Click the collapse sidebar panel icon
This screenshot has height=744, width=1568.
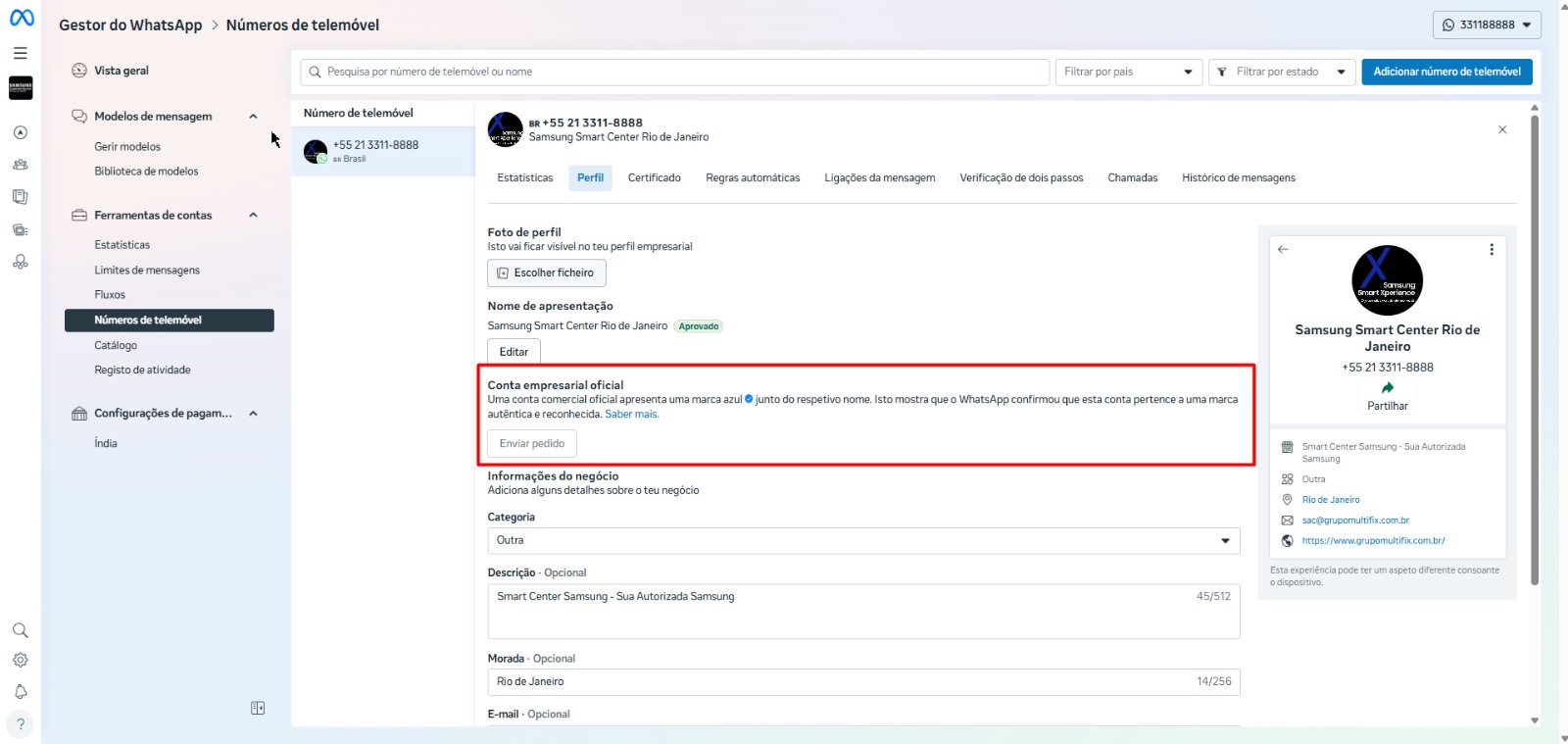click(258, 708)
